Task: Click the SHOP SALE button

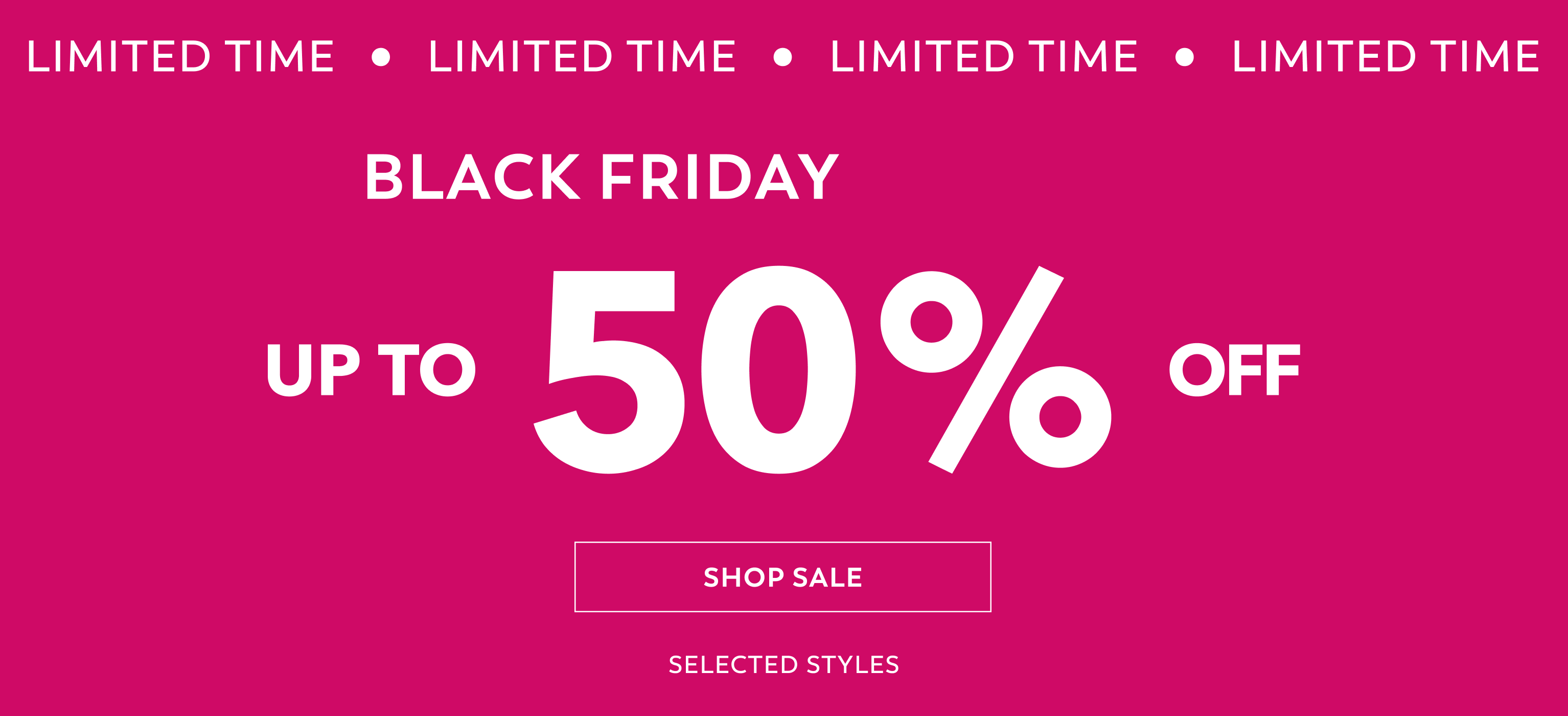Action: click(x=782, y=576)
